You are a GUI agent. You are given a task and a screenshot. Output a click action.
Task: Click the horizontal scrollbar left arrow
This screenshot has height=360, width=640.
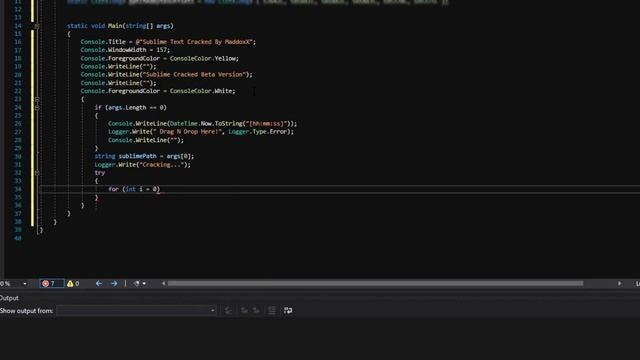(164, 283)
